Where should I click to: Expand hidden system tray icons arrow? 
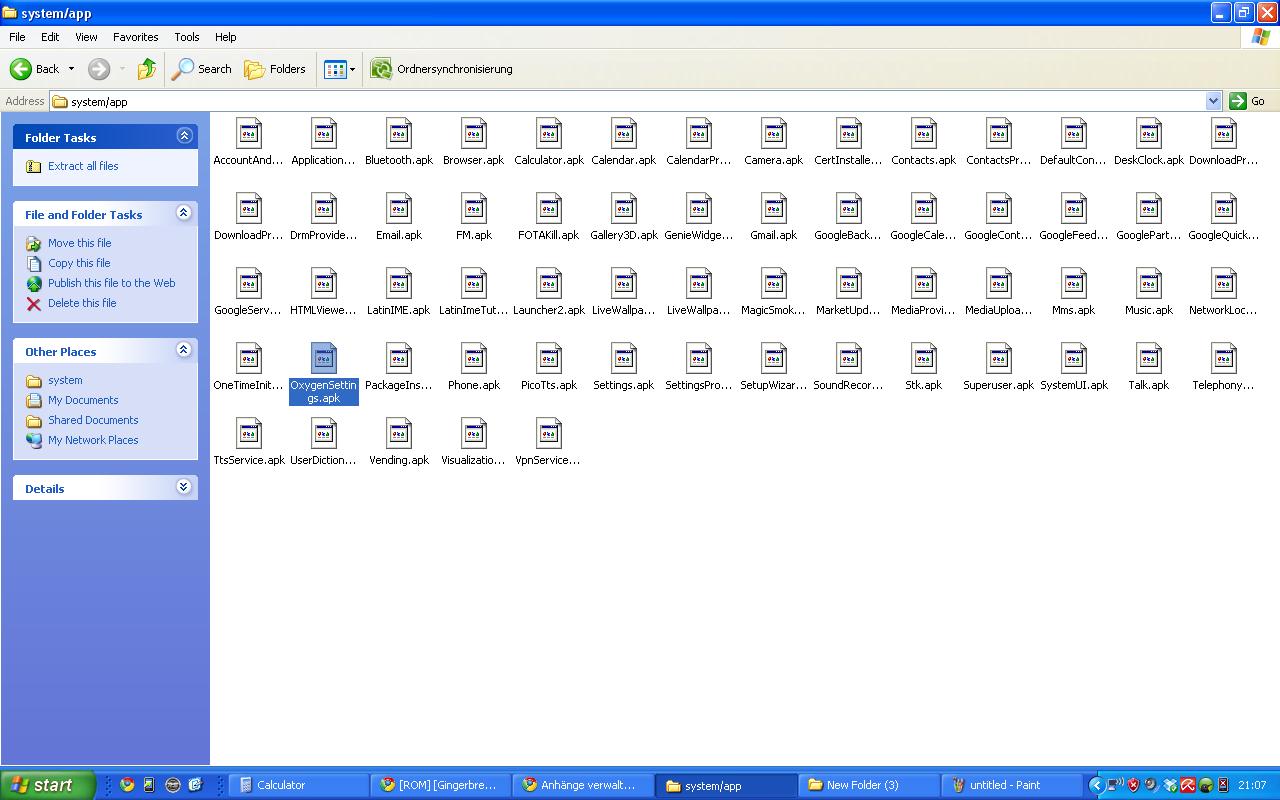pos(1097,785)
